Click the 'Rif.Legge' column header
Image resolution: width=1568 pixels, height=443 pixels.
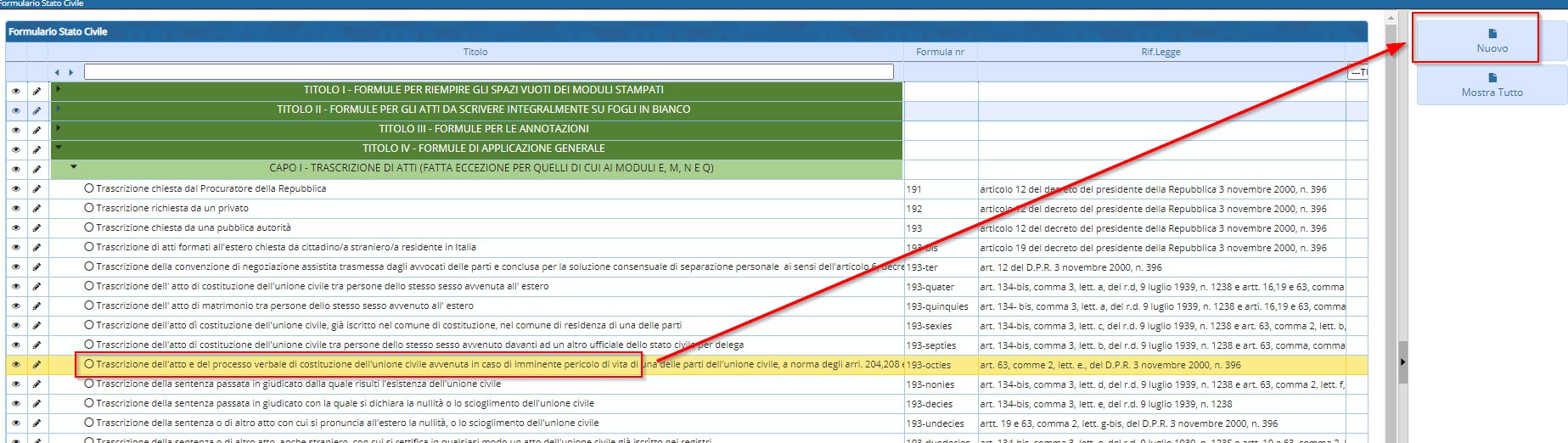pyautogui.click(x=1161, y=52)
